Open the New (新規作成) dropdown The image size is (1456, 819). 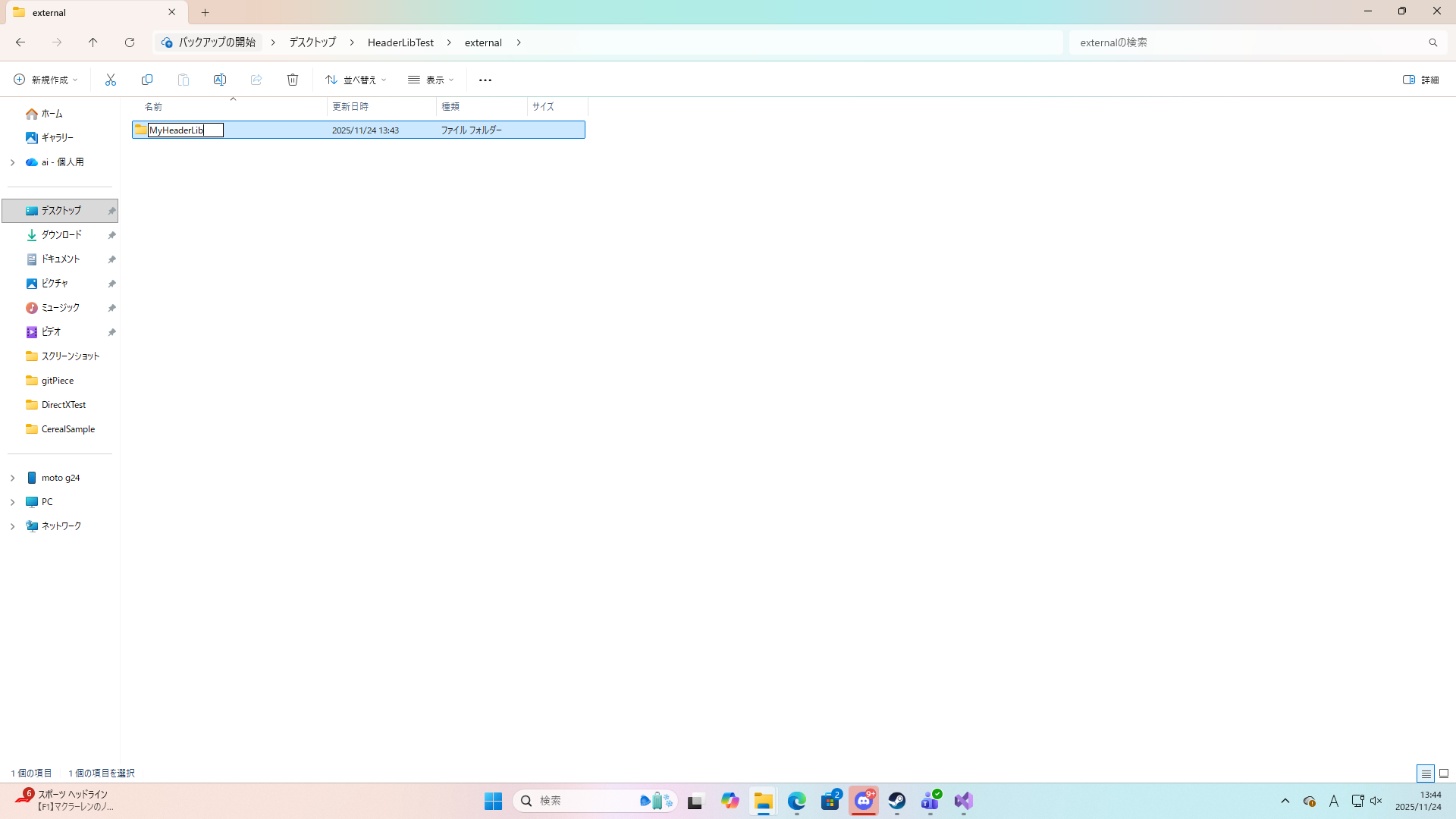tap(45, 80)
